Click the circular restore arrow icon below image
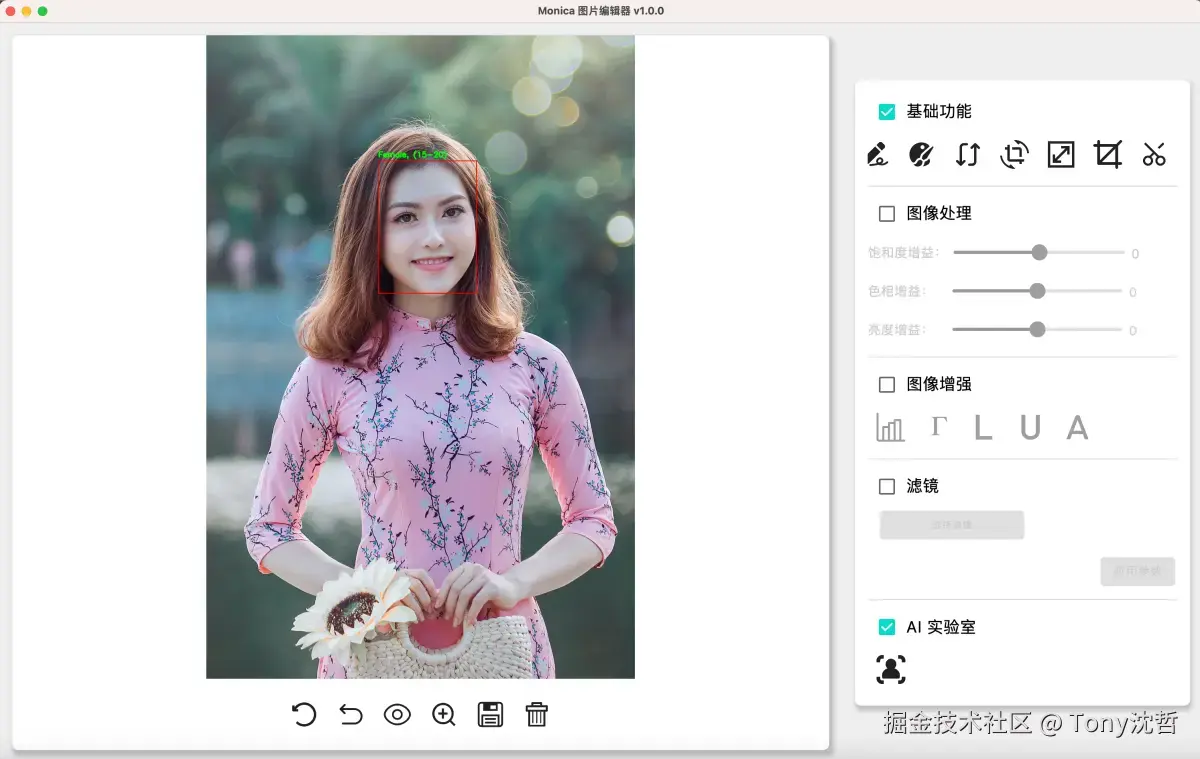The height and width of the screenshot is (759, 1200). click(304, 714)
